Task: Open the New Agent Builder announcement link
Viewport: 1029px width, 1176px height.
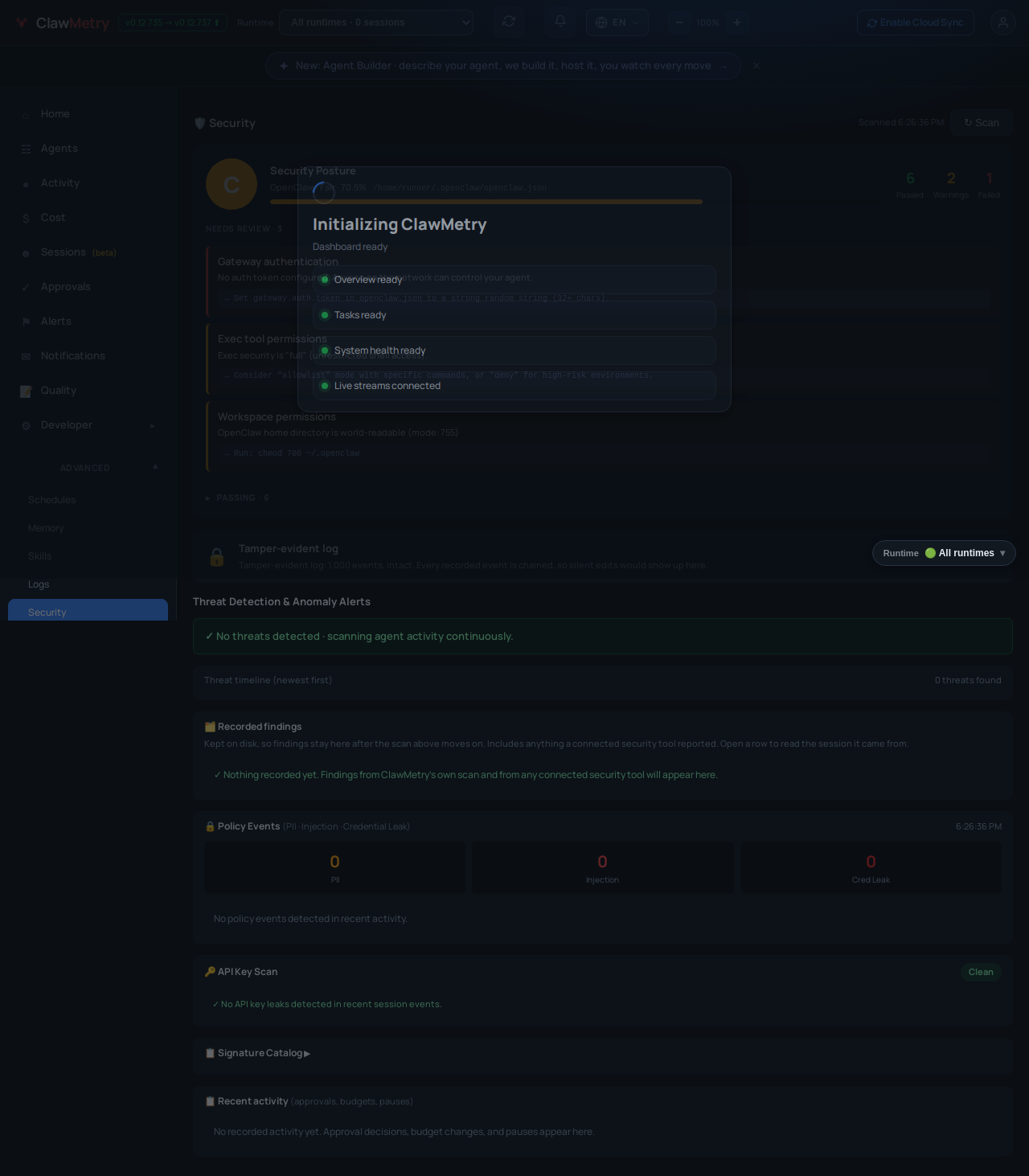Action: tap(503, 66)
